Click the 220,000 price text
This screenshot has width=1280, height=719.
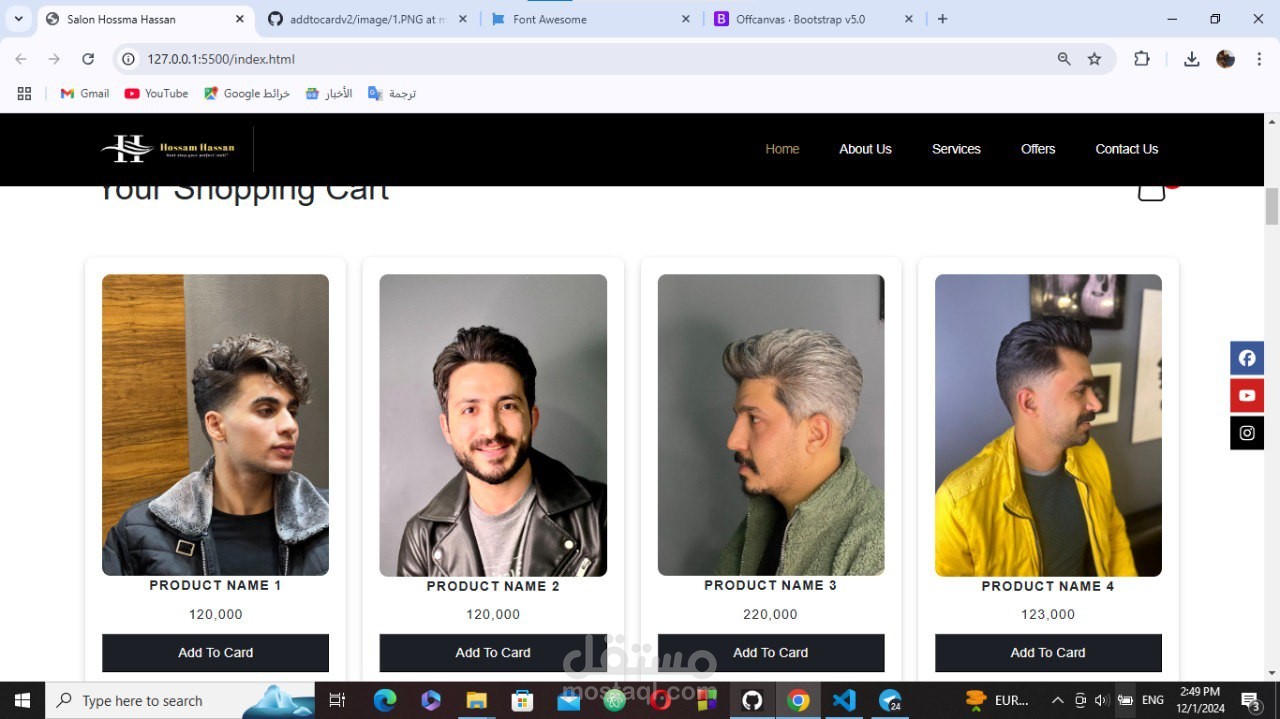click(771, 614)
